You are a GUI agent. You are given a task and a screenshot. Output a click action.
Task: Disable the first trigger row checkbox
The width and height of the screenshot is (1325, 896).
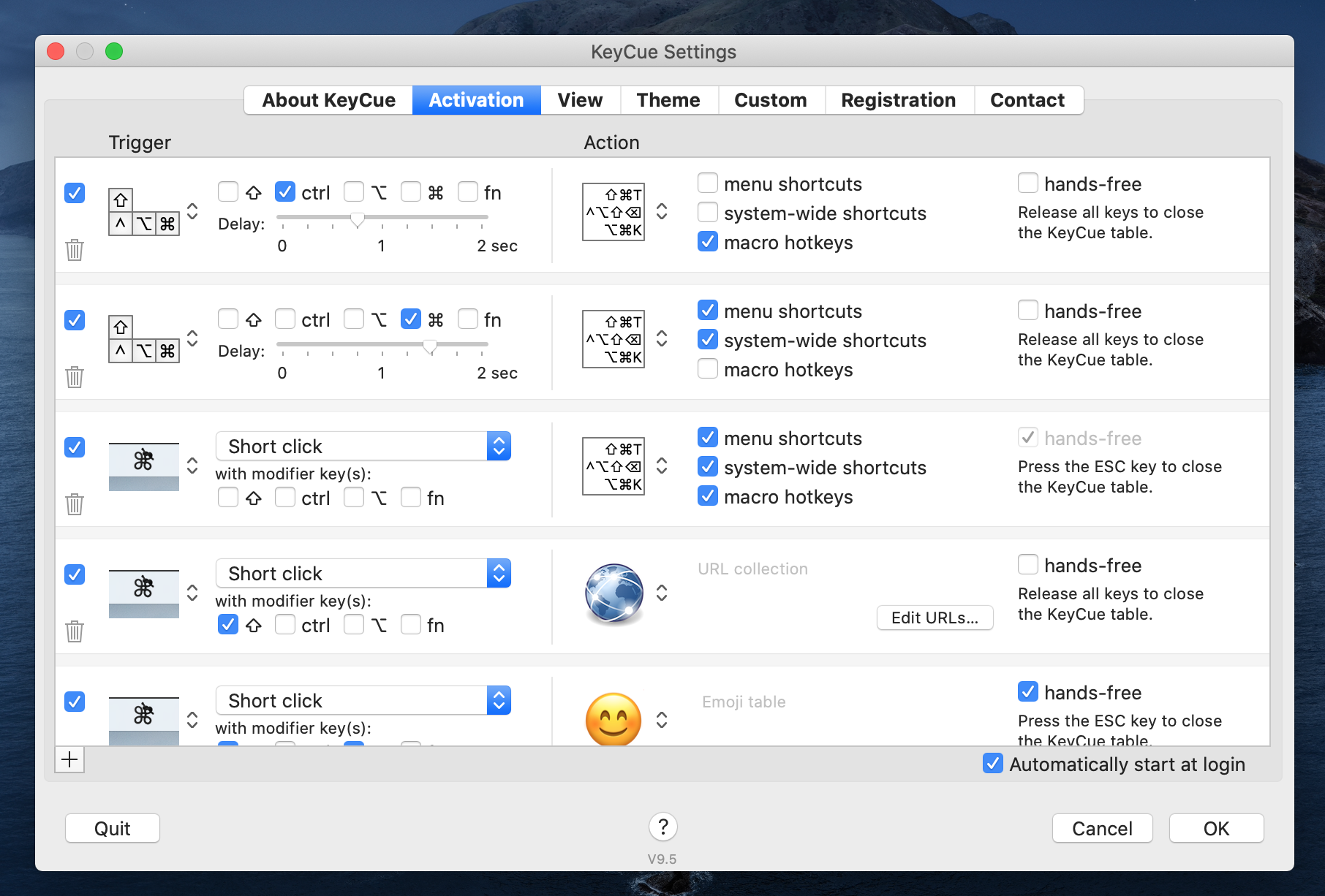75,193
